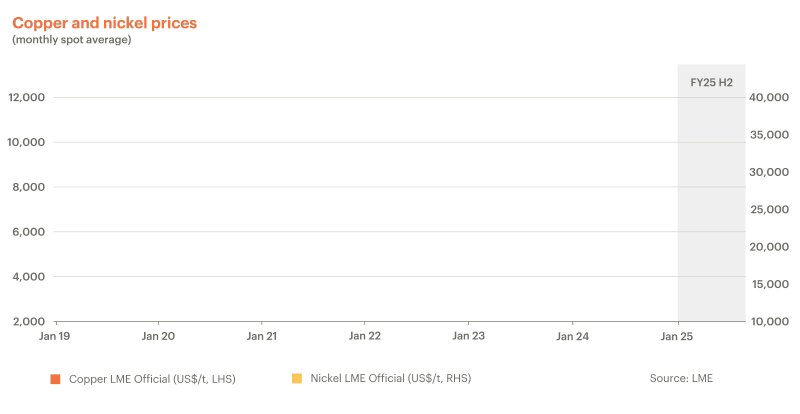Click the Jan 23 axis label

click(x=468, y=337)
